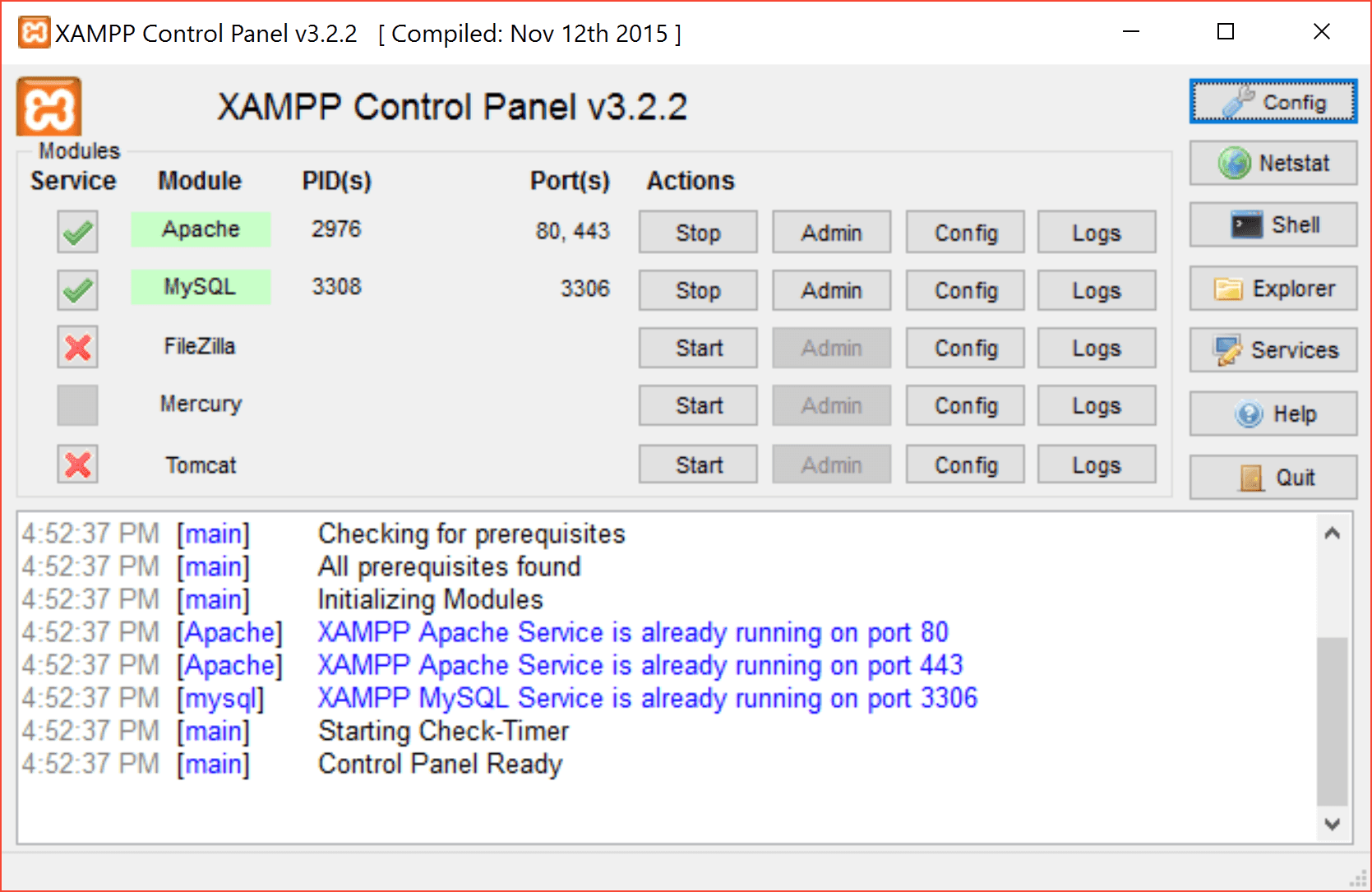Open Services via the services icon
The width and height of the screenshot is (1372, 892).
pos(1272,349)
